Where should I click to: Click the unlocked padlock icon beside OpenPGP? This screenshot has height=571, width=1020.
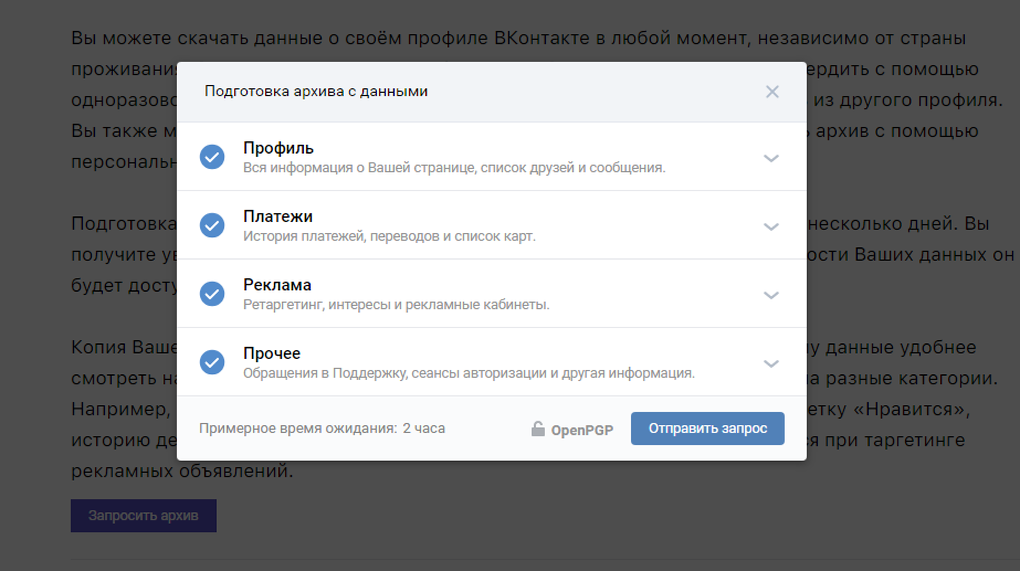(x=538, y=429)
